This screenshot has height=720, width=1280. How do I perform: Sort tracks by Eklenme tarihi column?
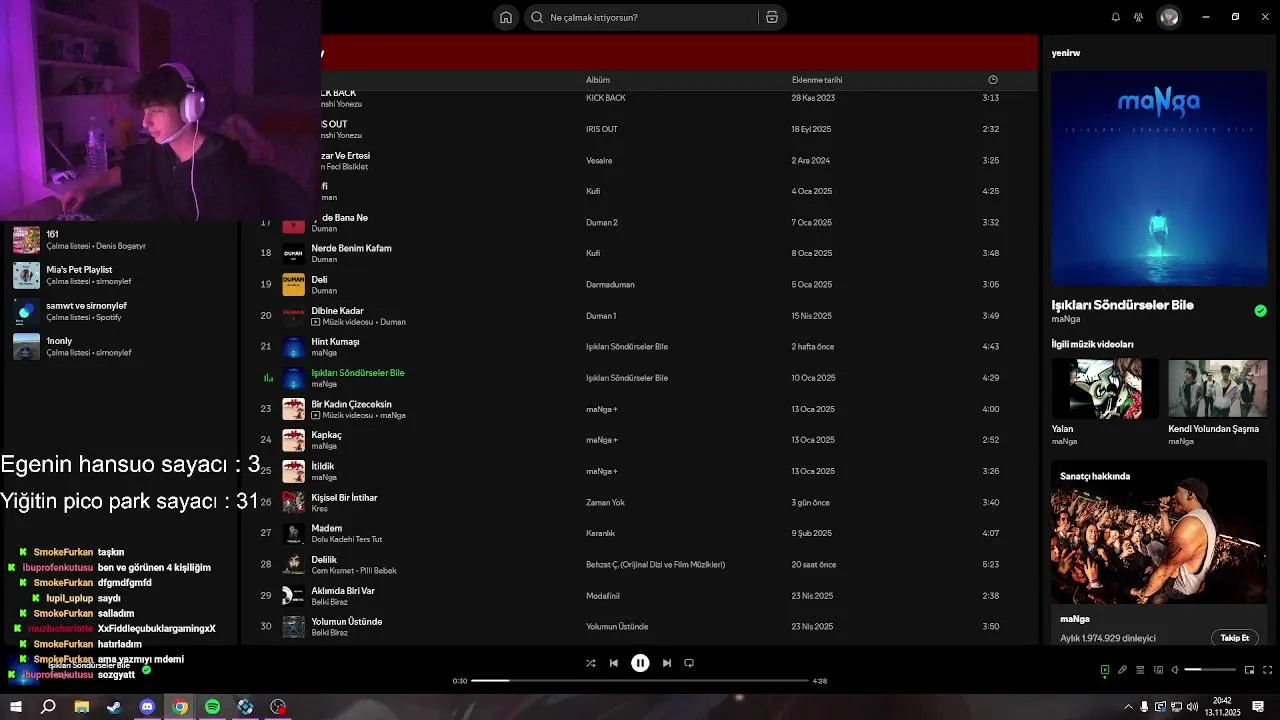tap(817, 80)
